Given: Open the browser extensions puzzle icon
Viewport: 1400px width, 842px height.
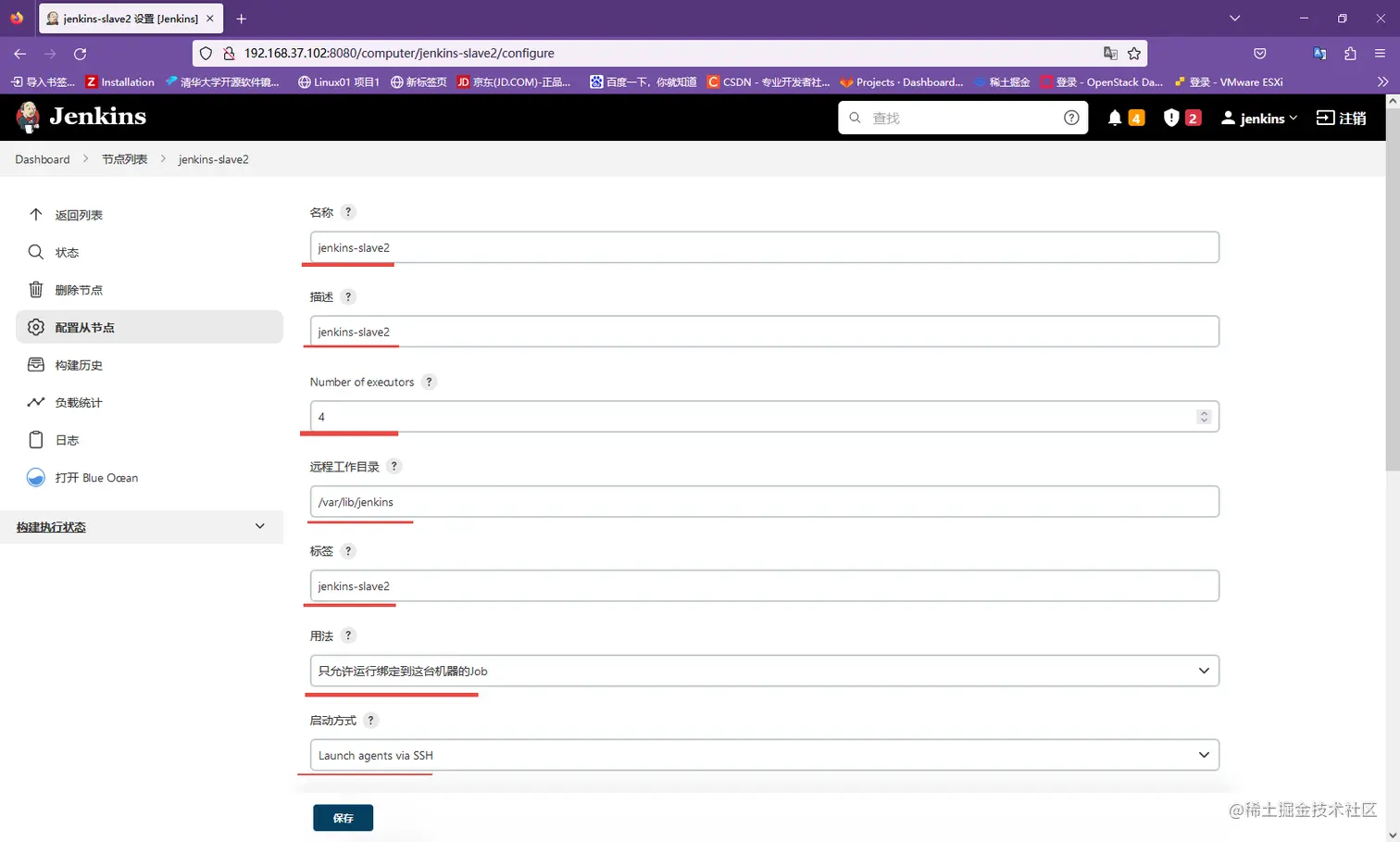Looking at the screenshot, I should 1350,54.
